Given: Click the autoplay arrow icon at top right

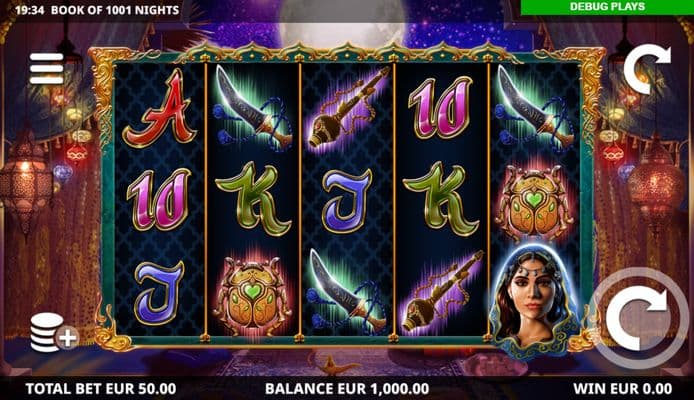Looking at the screenshot, I should (647, 69).
